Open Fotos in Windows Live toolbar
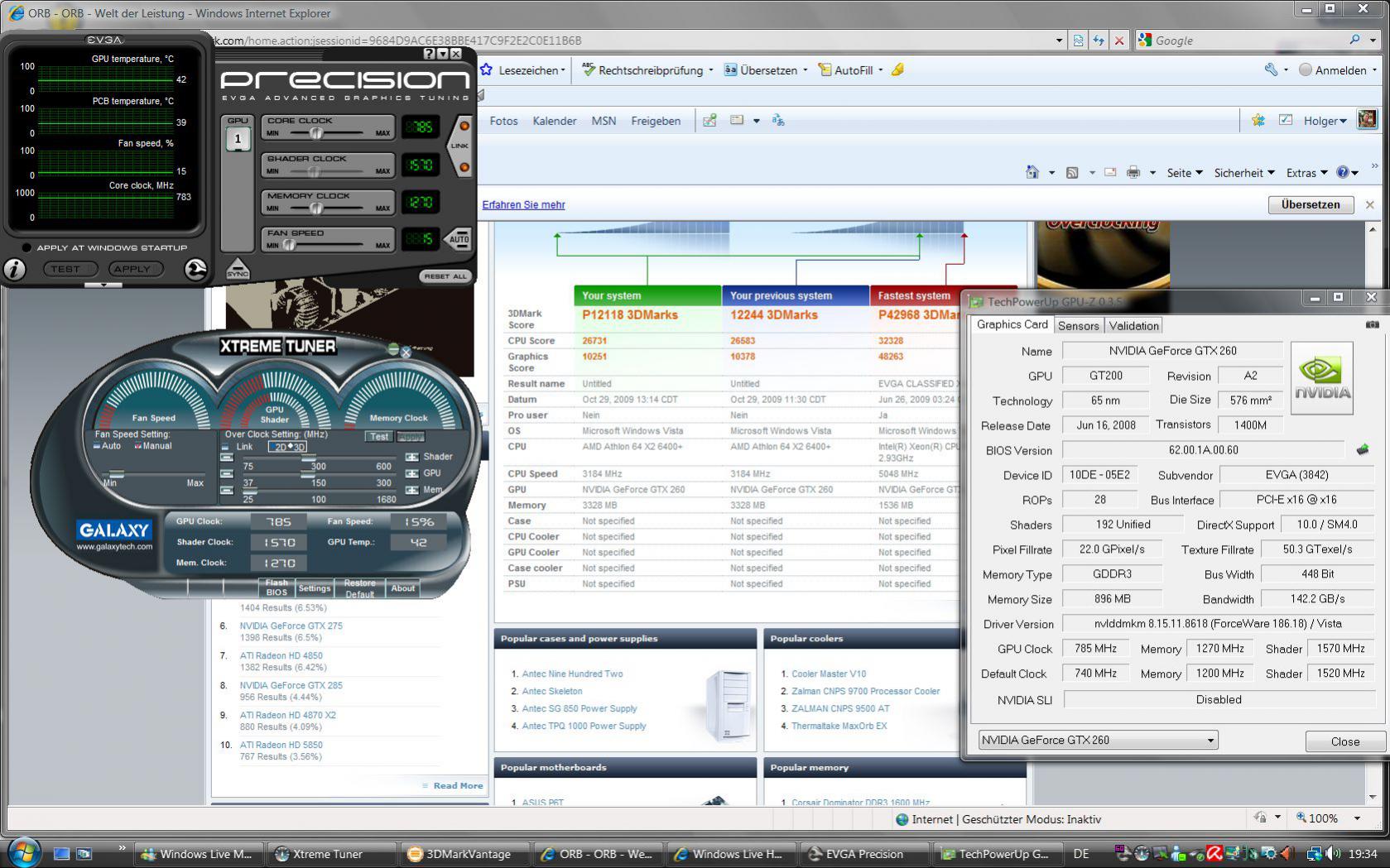The height and width of the screenshot is (868, 1390). [503, 121]
